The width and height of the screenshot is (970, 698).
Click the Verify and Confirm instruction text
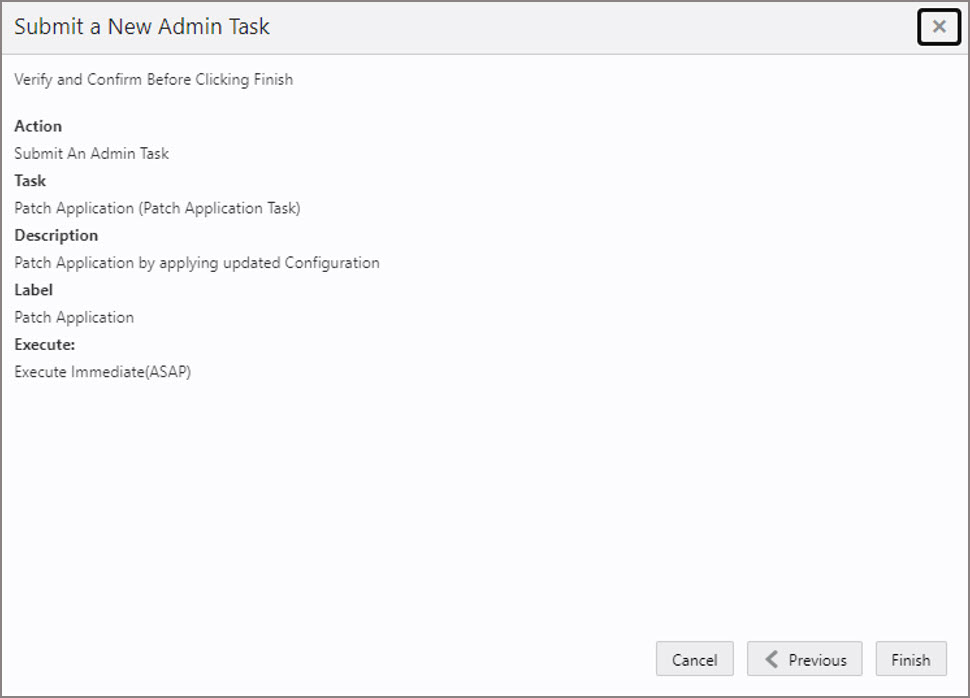[x=152, y=79]
